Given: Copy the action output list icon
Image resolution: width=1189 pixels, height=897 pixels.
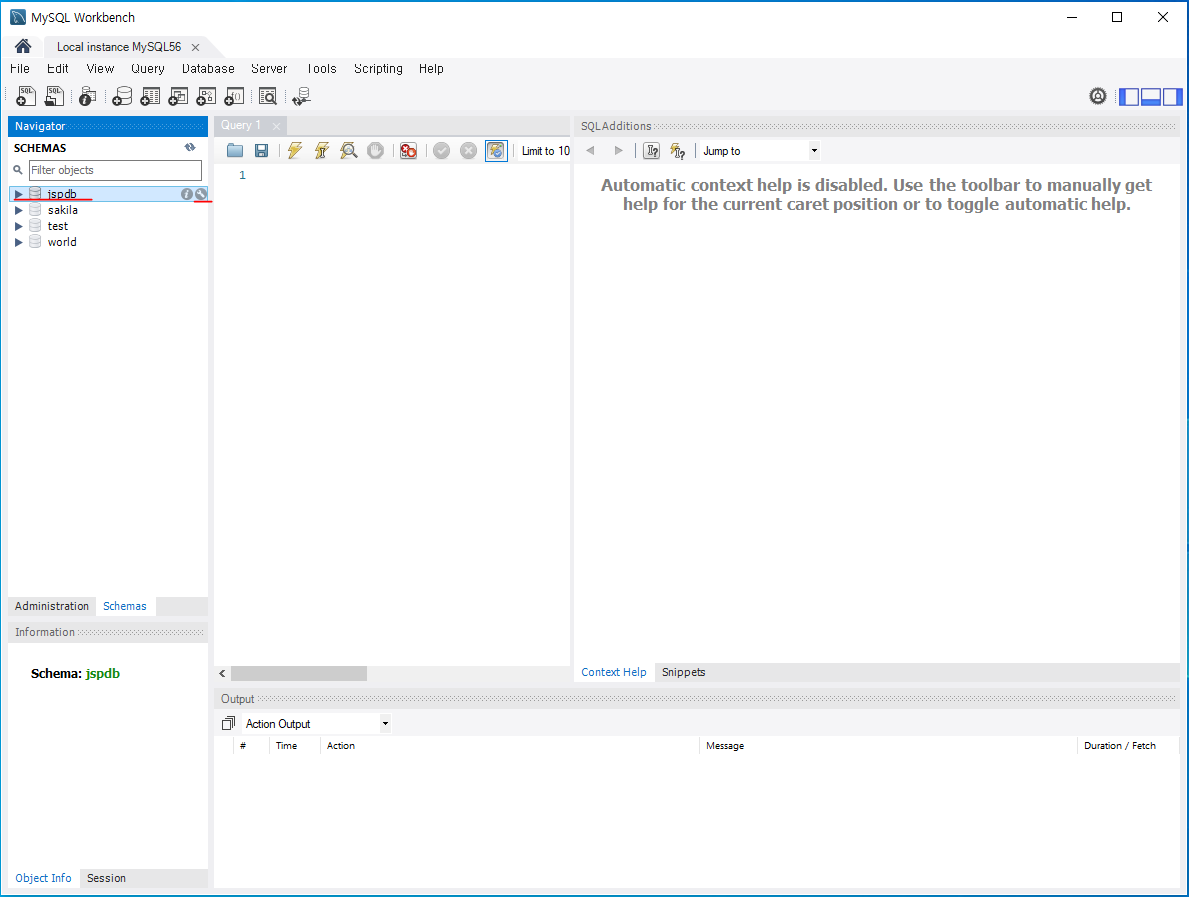Looking at the screenshot, I should (x=228, y=723).
